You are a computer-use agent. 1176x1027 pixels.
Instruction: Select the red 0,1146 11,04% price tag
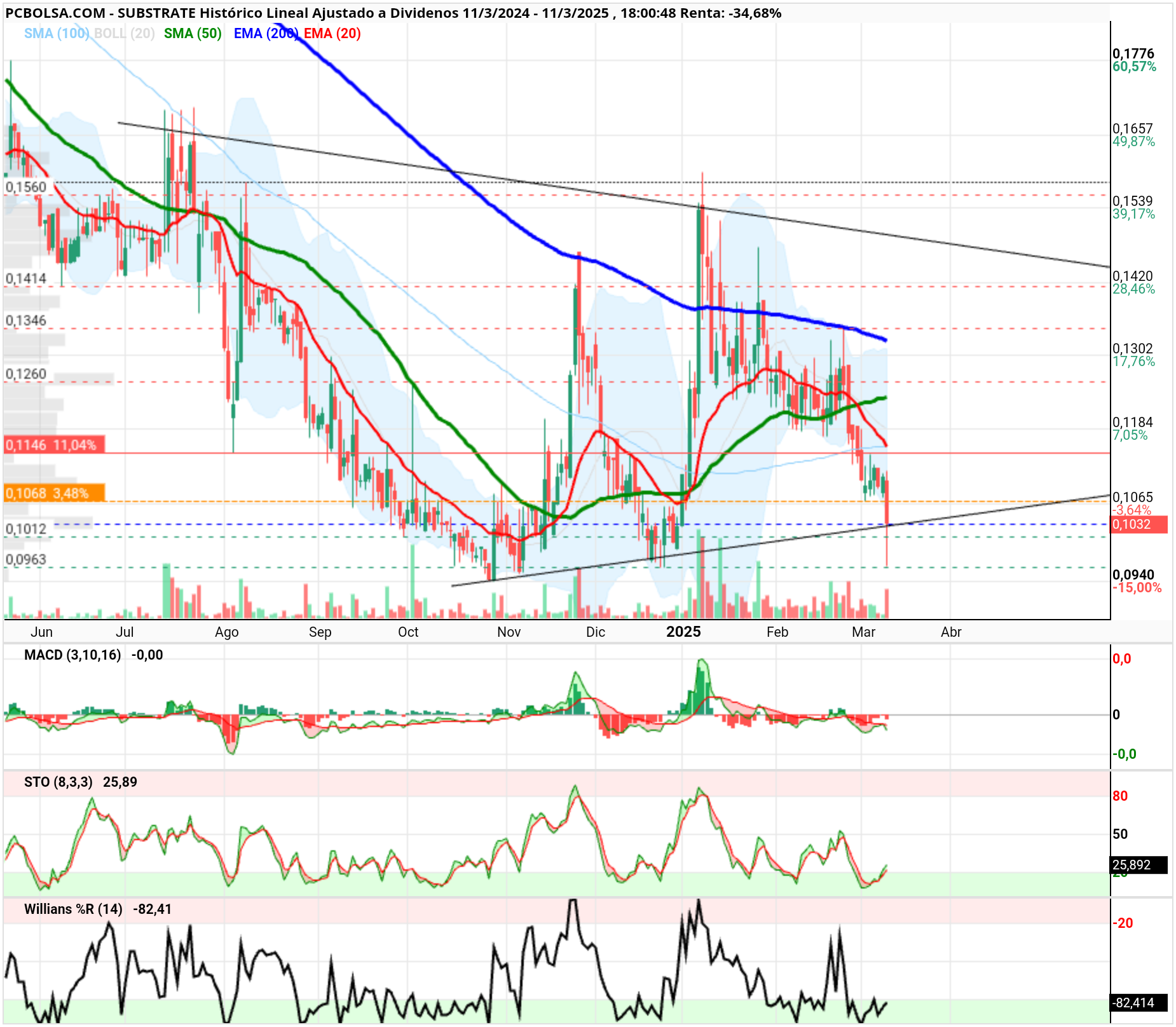coord(54,445)
